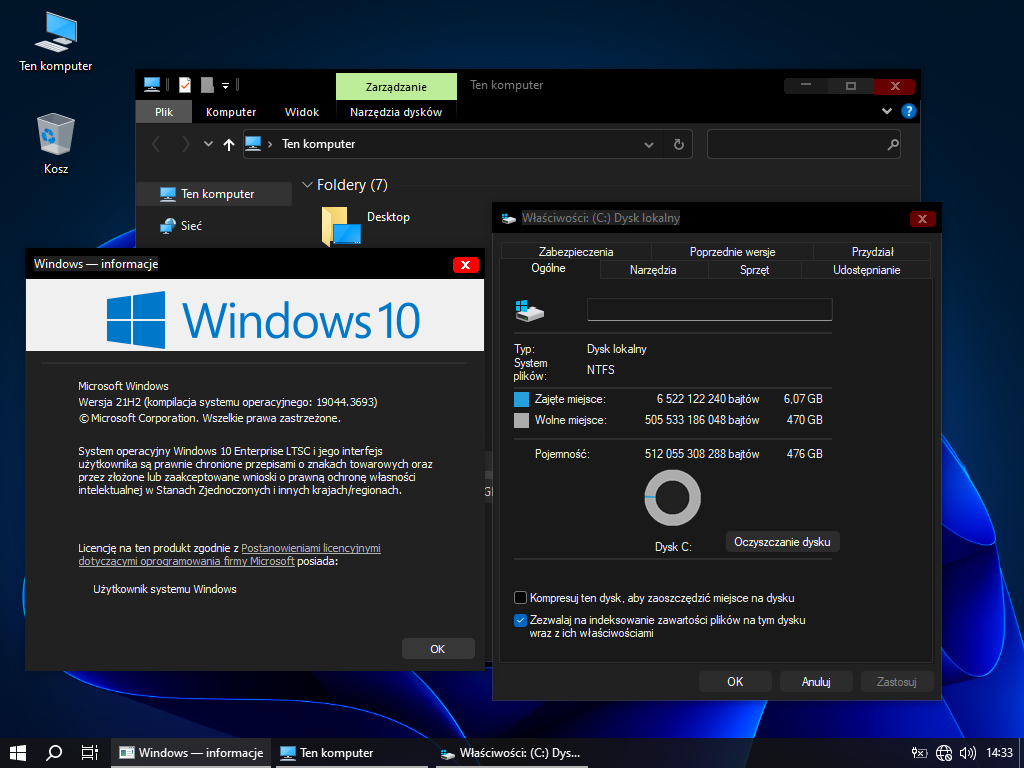Click the Properties quick access toolbar icon
1024x768 pixels.
tap(184, 85)
